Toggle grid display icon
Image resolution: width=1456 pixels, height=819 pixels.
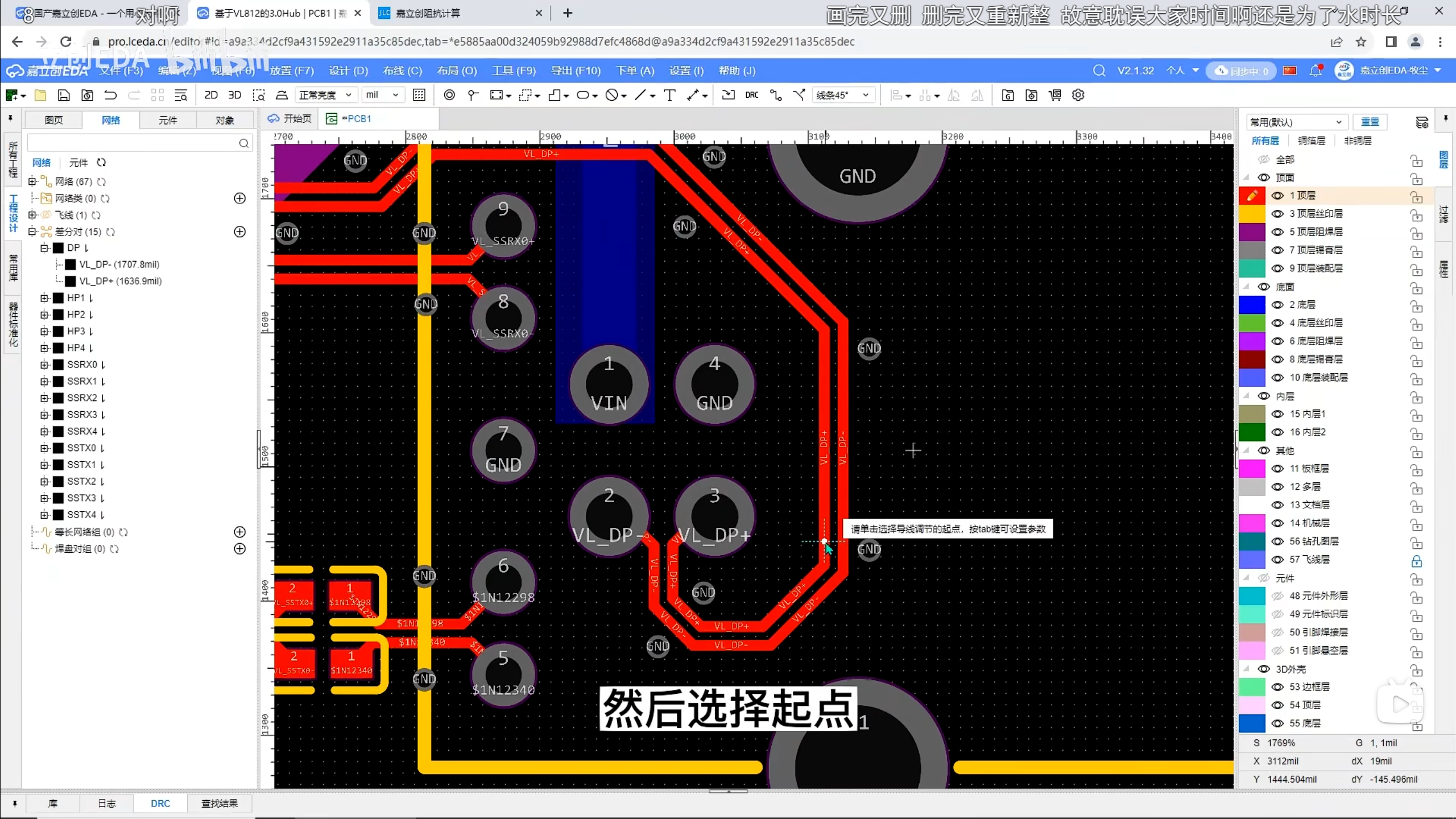tap(419, 95)
